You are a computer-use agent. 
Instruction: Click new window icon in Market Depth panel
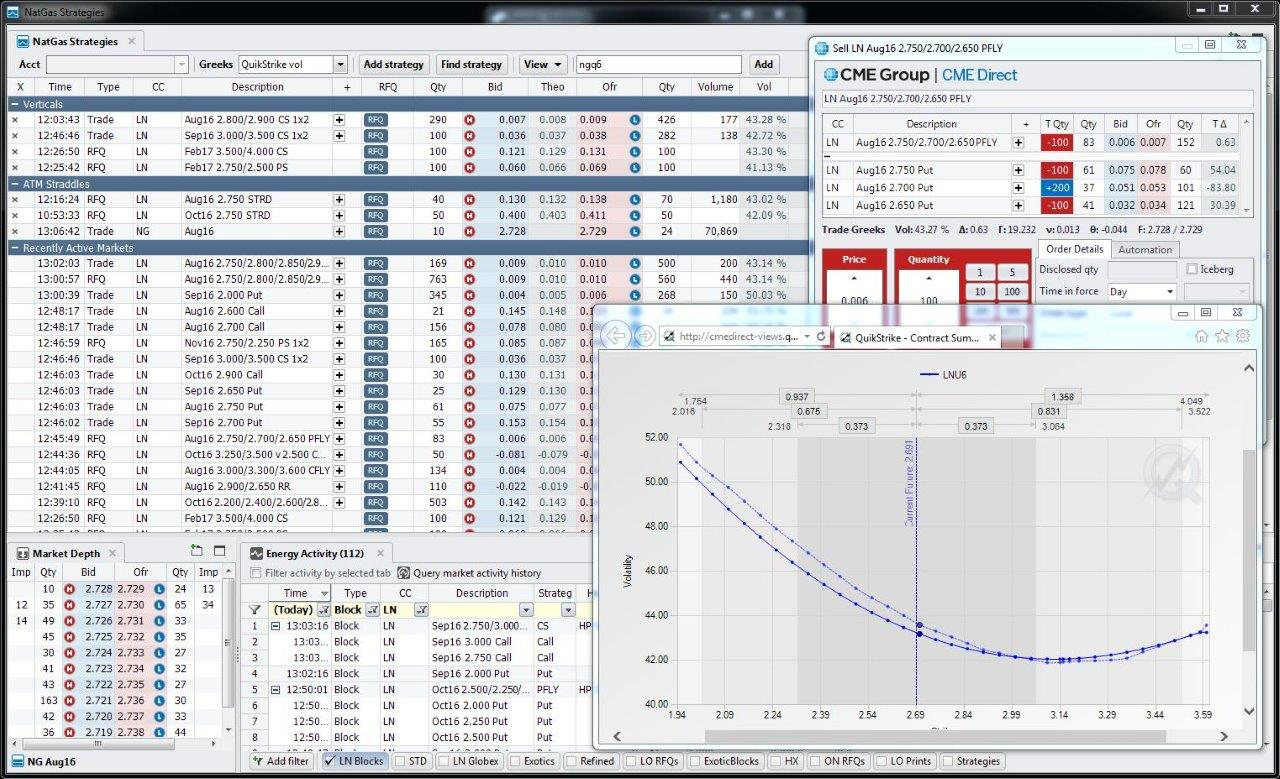tap(196, 551)
